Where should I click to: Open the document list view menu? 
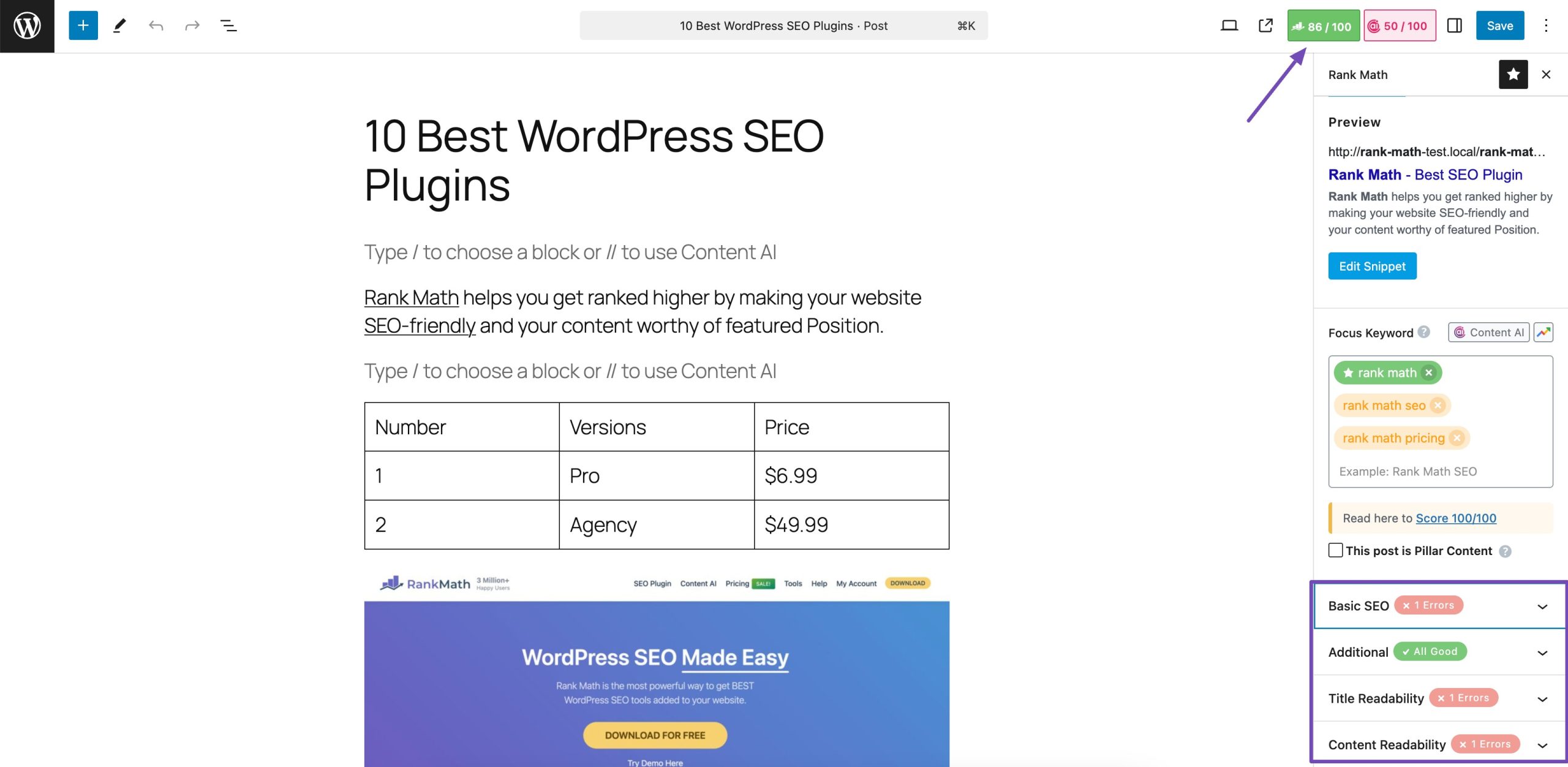pos(228,25)
